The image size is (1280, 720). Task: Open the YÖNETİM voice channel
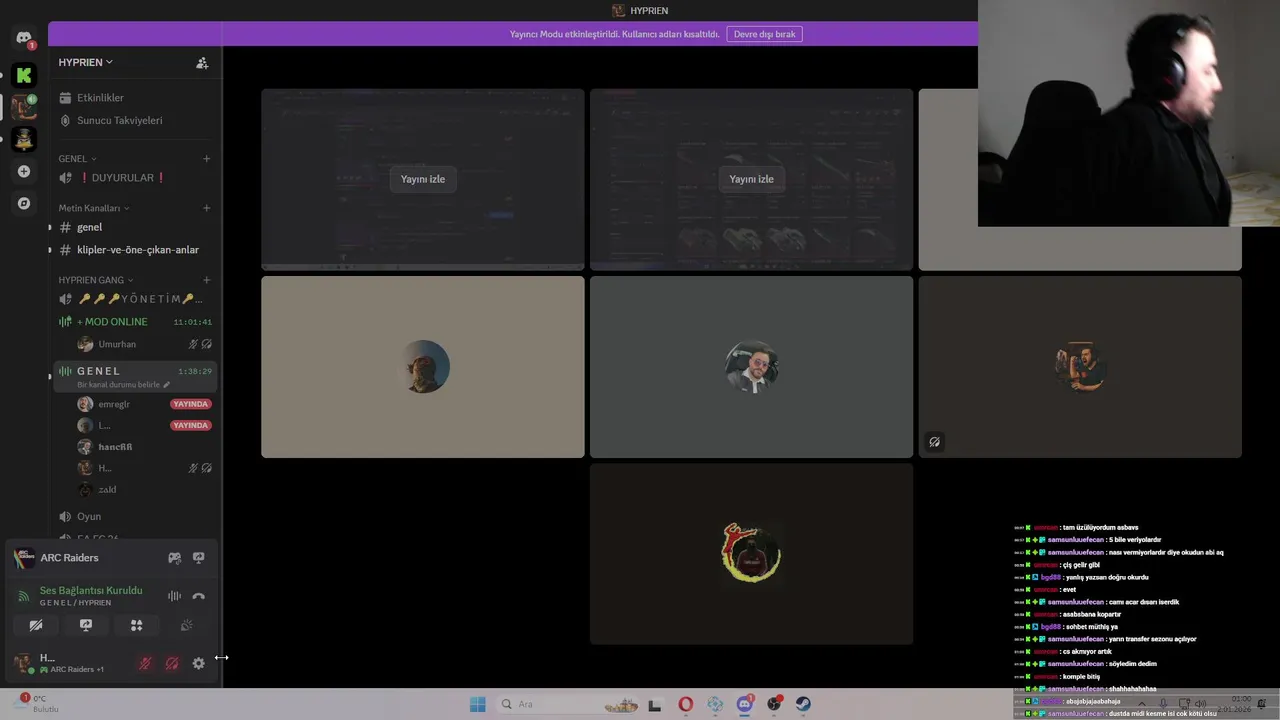click(x=135, y=299)
